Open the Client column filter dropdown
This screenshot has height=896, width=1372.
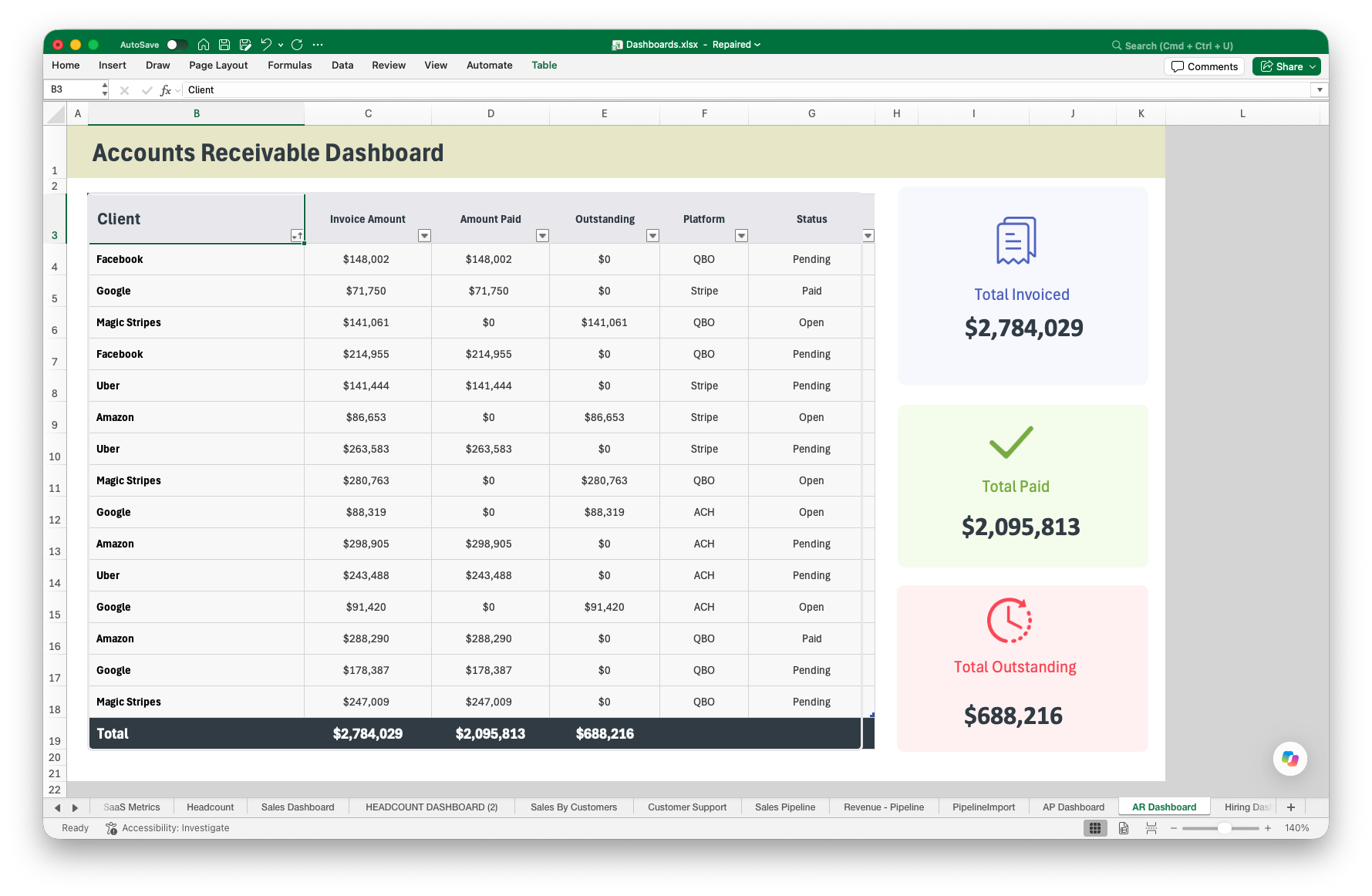[x=297, y=236]
